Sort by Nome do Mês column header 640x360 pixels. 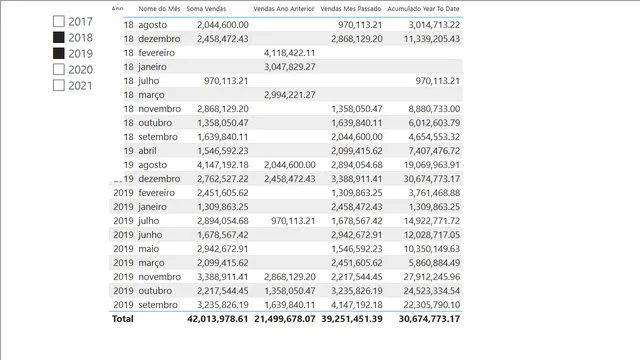(159, 9)
